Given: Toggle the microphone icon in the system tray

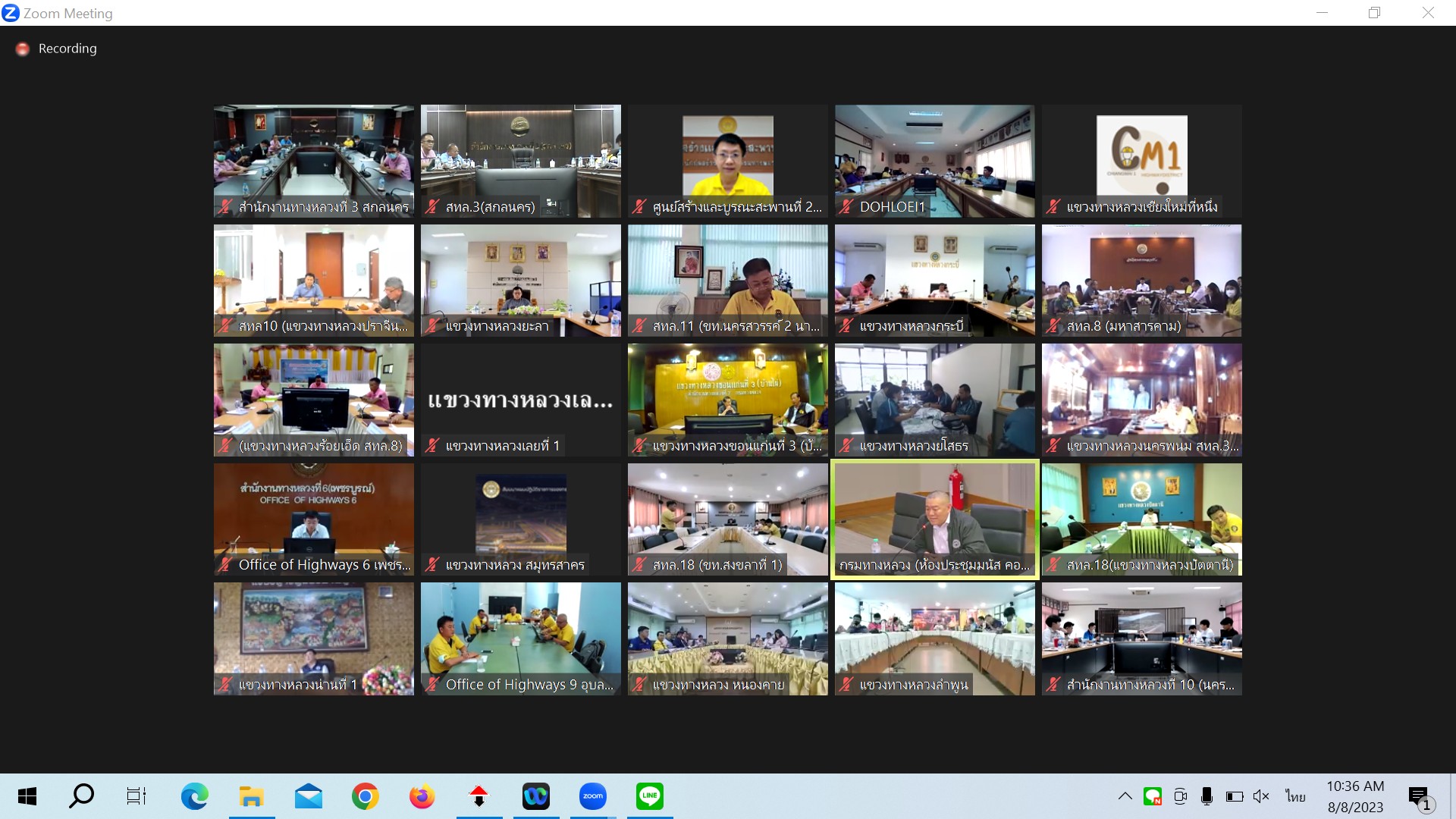Looking at the screenshot, I should click(x=1207, y=796).
